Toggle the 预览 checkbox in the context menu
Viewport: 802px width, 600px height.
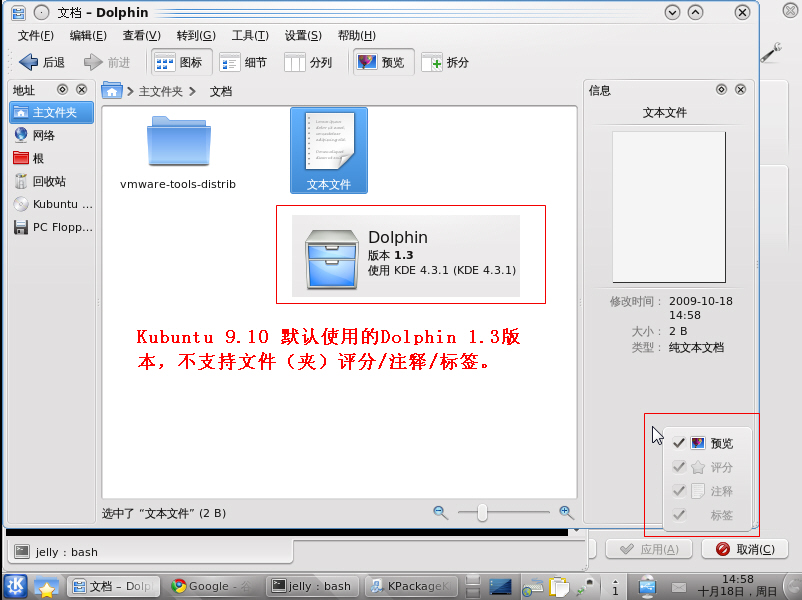(x=679, y=442)
